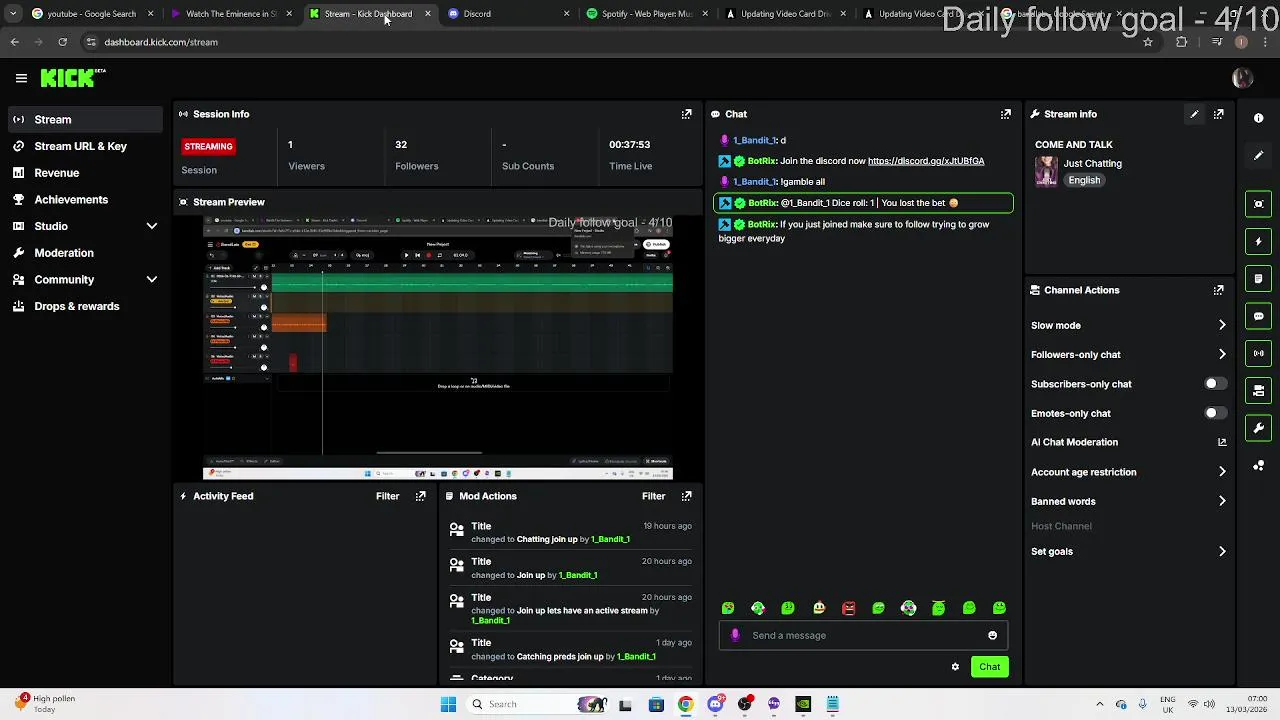Reload the page in browser
Screen dimensions: 1280x720
pyautogui.click(x=62, y=42)
